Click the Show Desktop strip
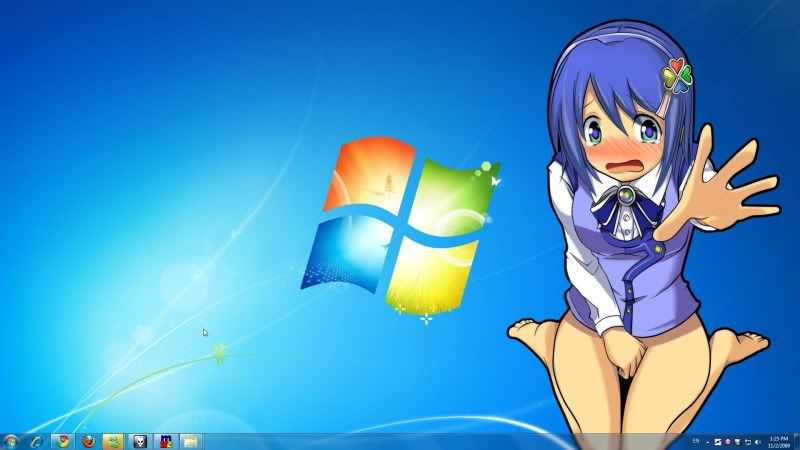The height and width of the screenshot is (450, 800). click(796, 441)
